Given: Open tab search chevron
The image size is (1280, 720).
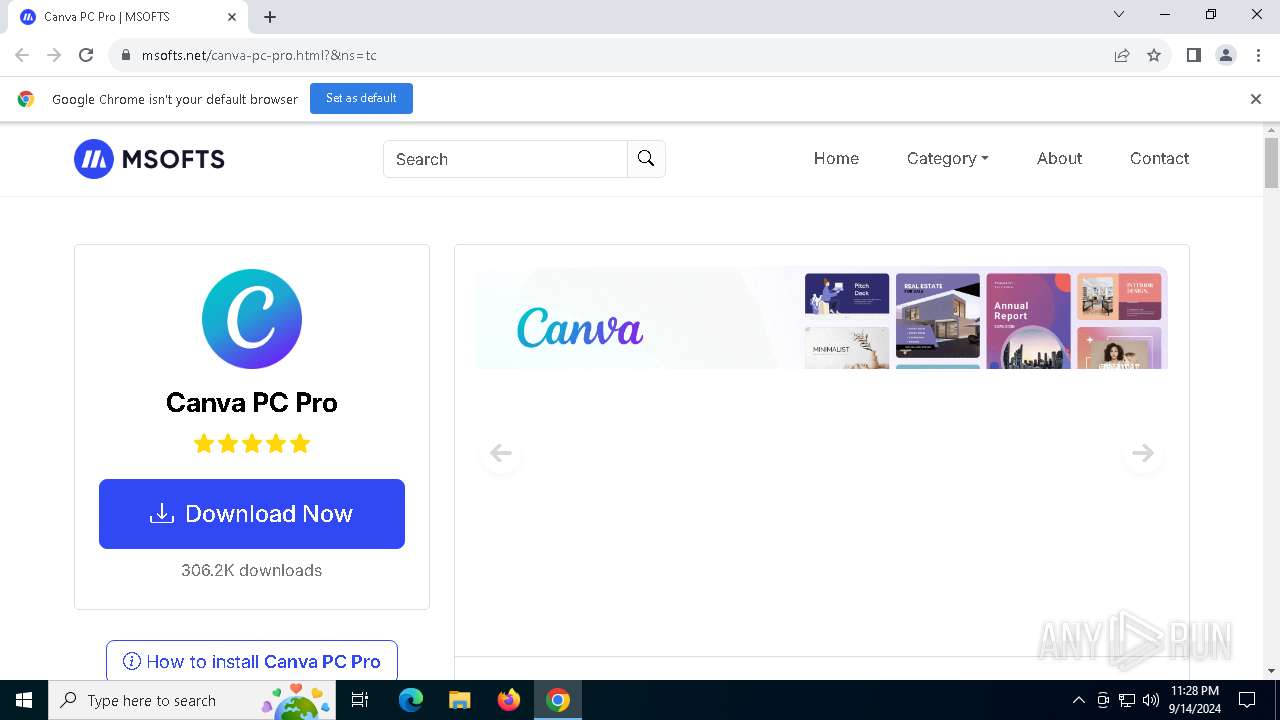Looking at the screenshot, I should click(x=1119, y=14).
